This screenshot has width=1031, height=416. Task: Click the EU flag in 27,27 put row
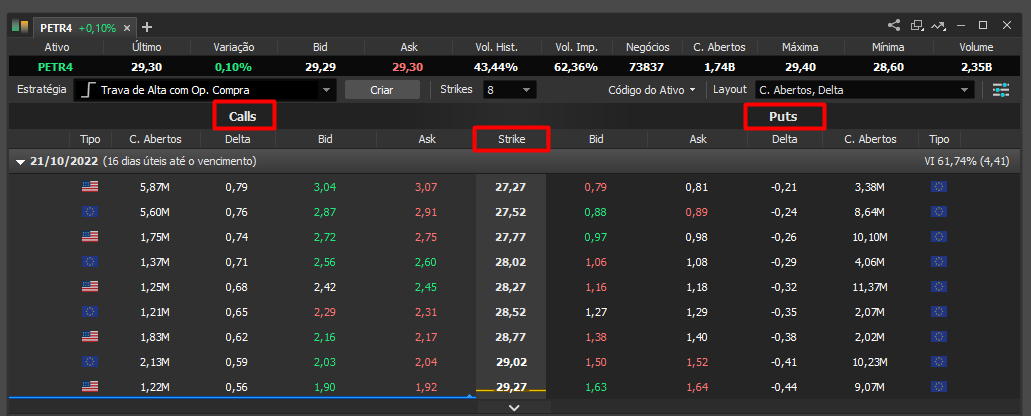[938, 187]
